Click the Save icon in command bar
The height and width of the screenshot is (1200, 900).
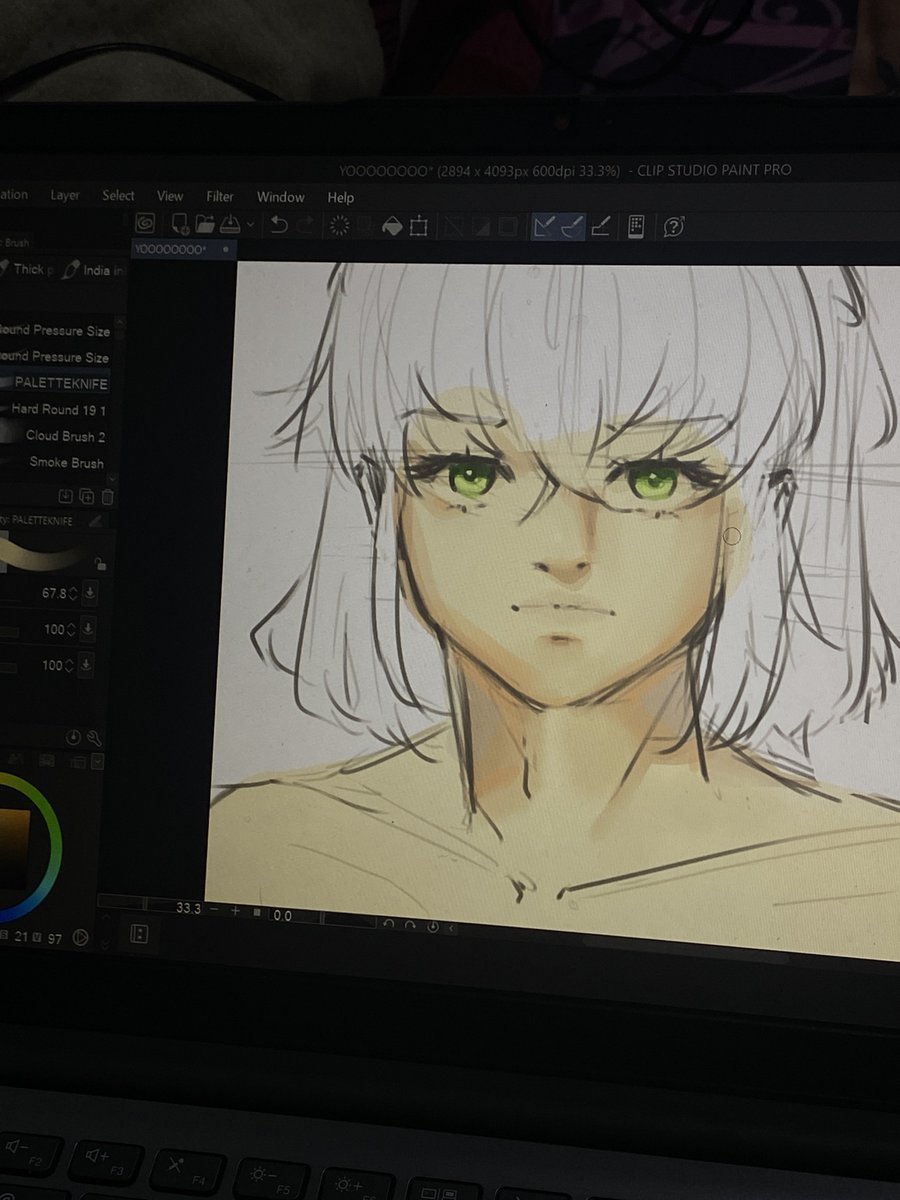230,224
